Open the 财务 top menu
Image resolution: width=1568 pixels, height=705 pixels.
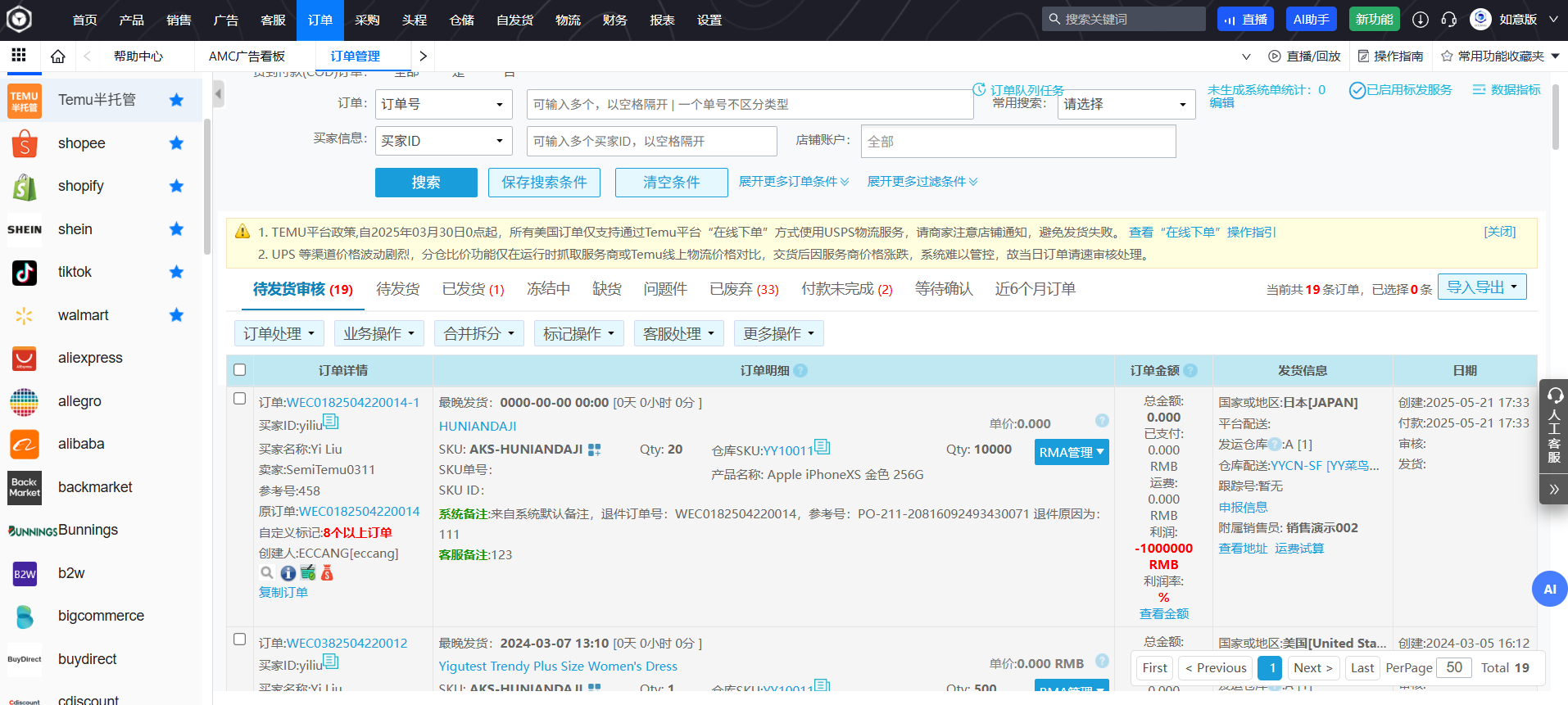tap(614, 20)
